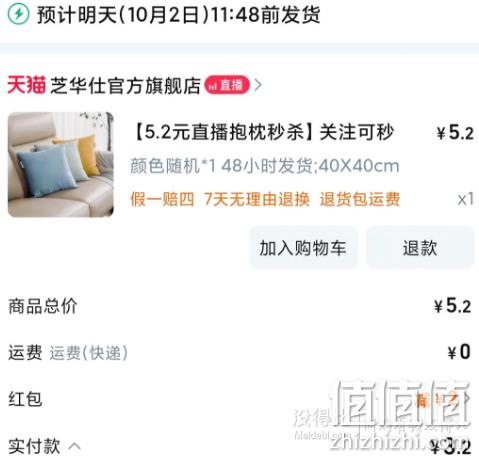Click the 退款 refund button
Viewport: 479px width, 459px height.
click(x=420, y=248)
